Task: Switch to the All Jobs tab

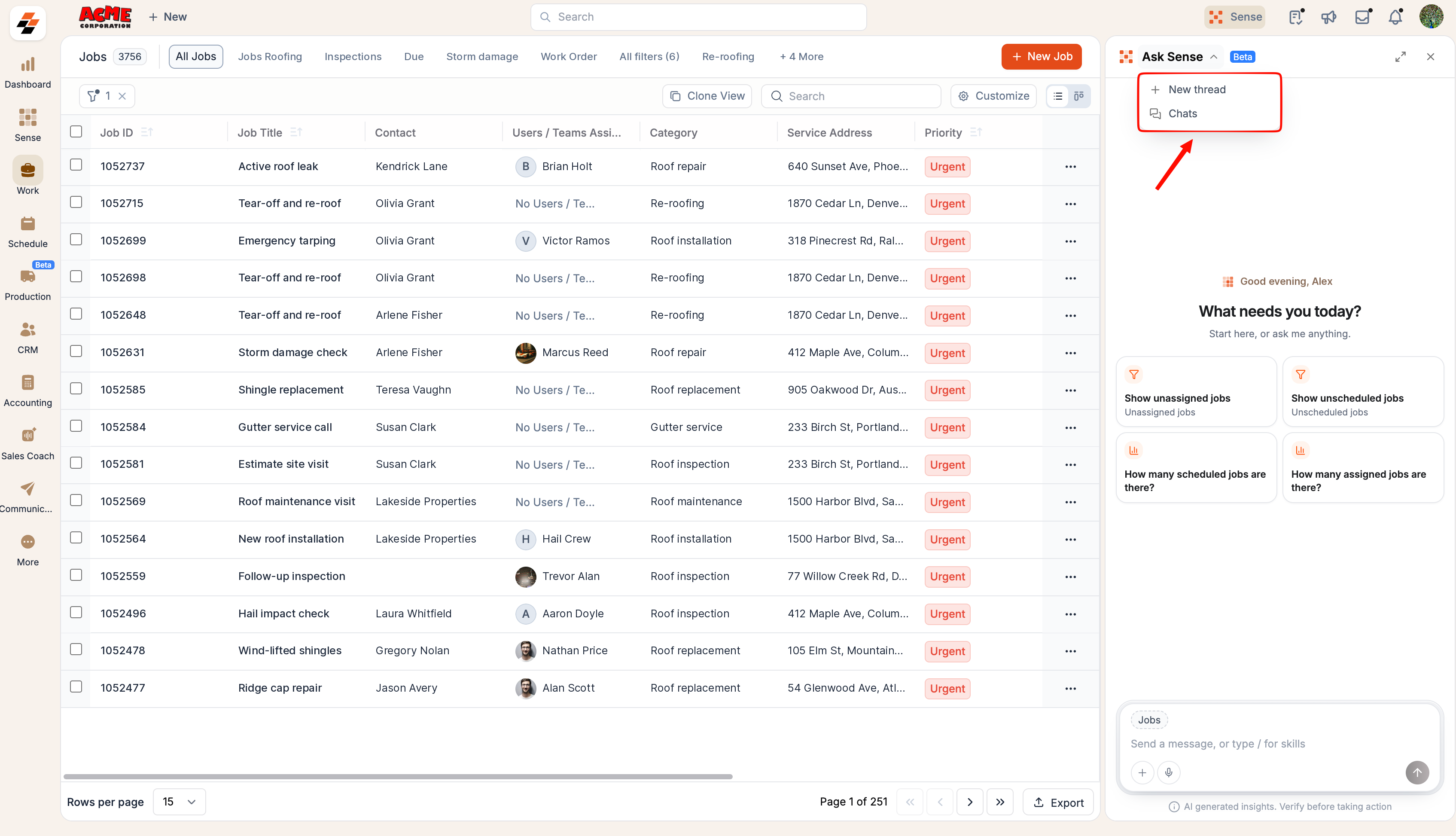Action: click(196, 56)
